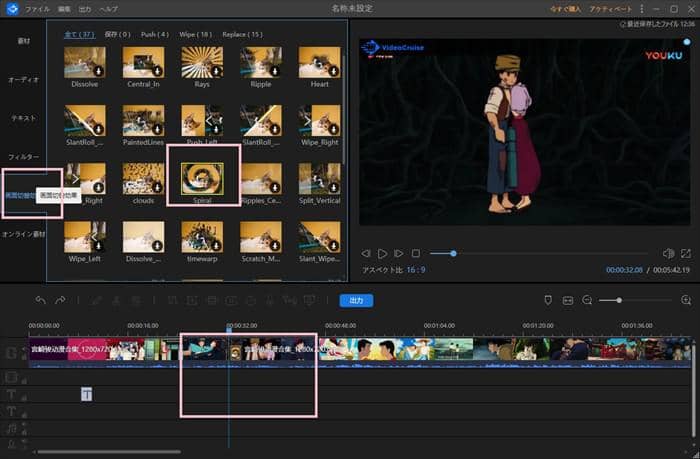Open fullscreen preview

(x=686, y=254)
